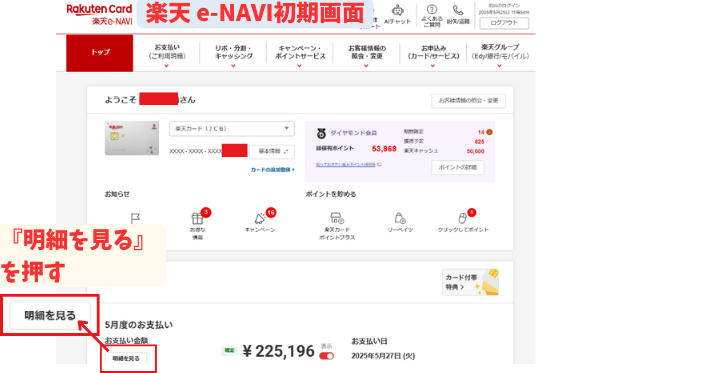Open the リーベイツ shopping bag icon
The width and height of the screenshot is (714, 373).
pos(400,219)
